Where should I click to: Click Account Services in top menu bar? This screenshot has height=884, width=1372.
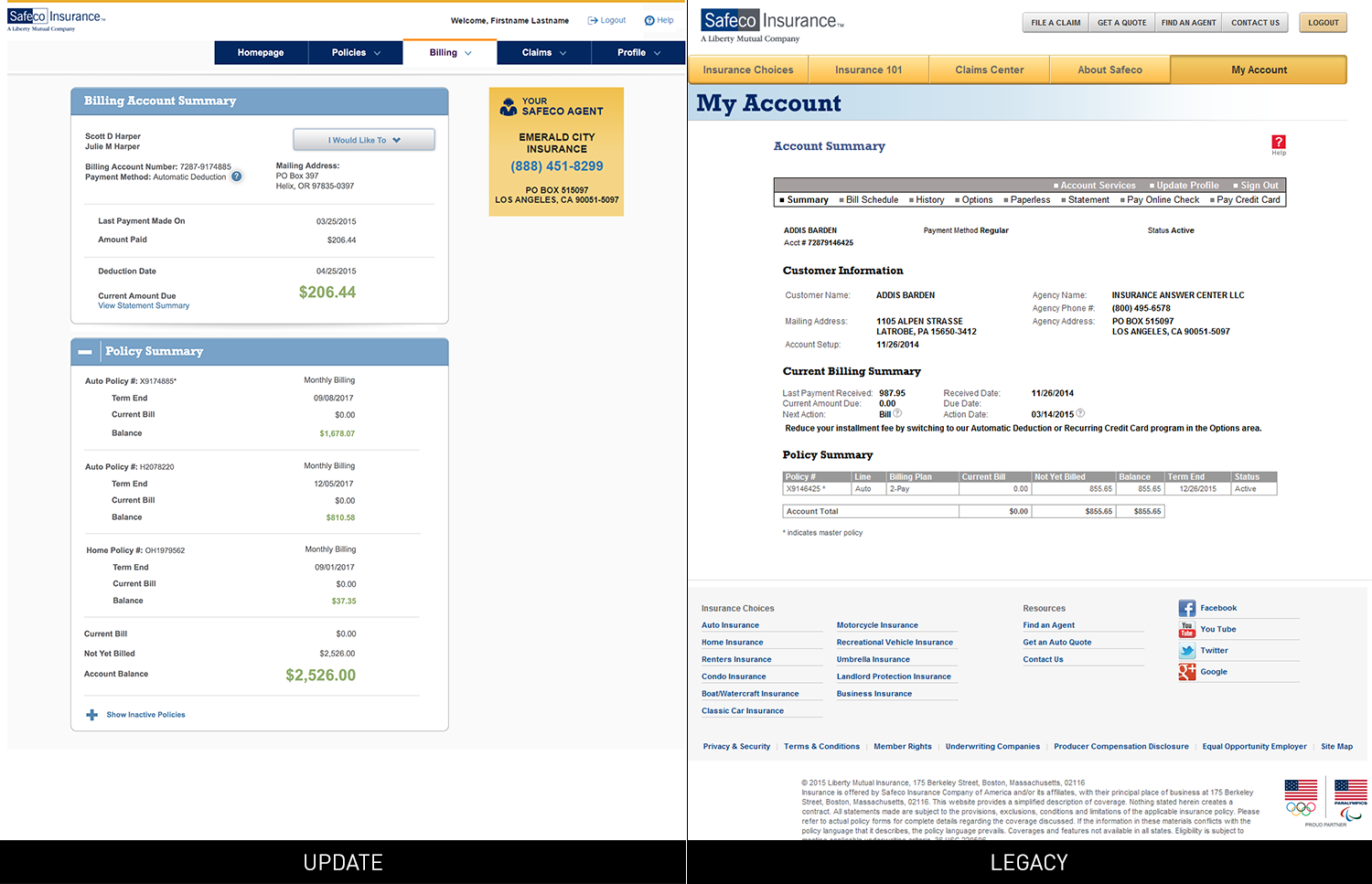point(1098,185)
